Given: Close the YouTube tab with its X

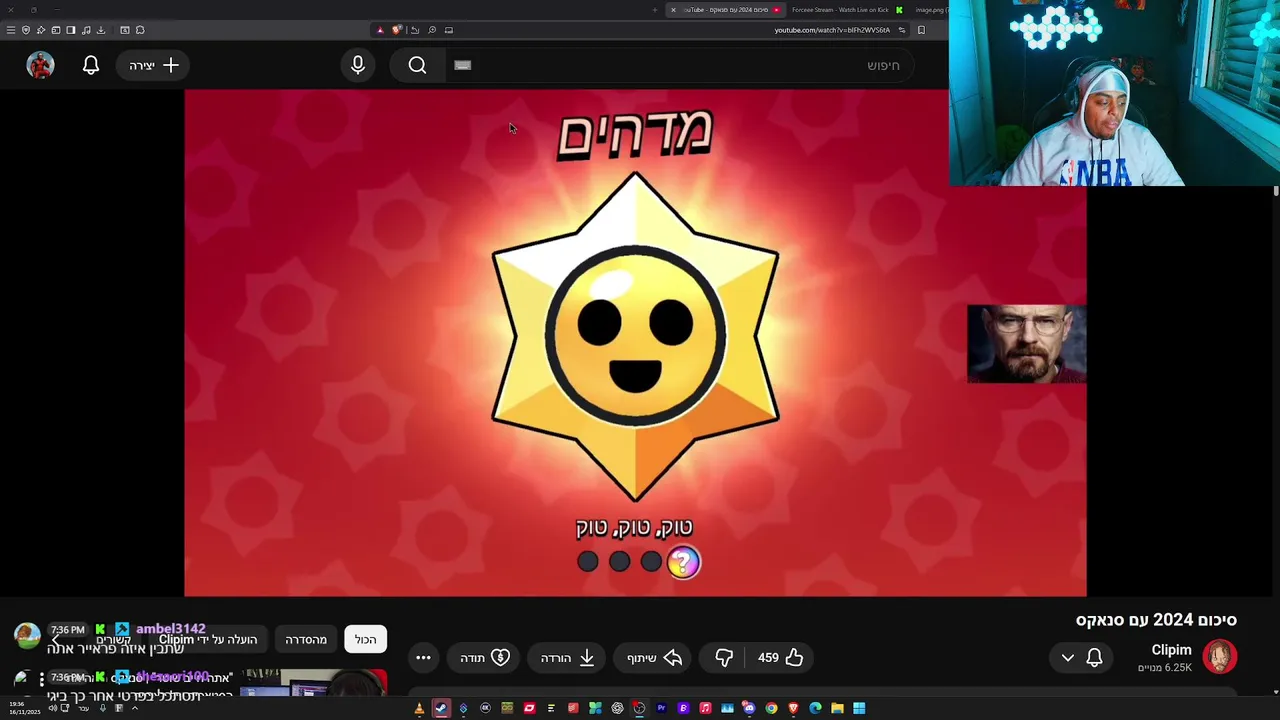Looking at the screenshot, I should coord(673,10).
